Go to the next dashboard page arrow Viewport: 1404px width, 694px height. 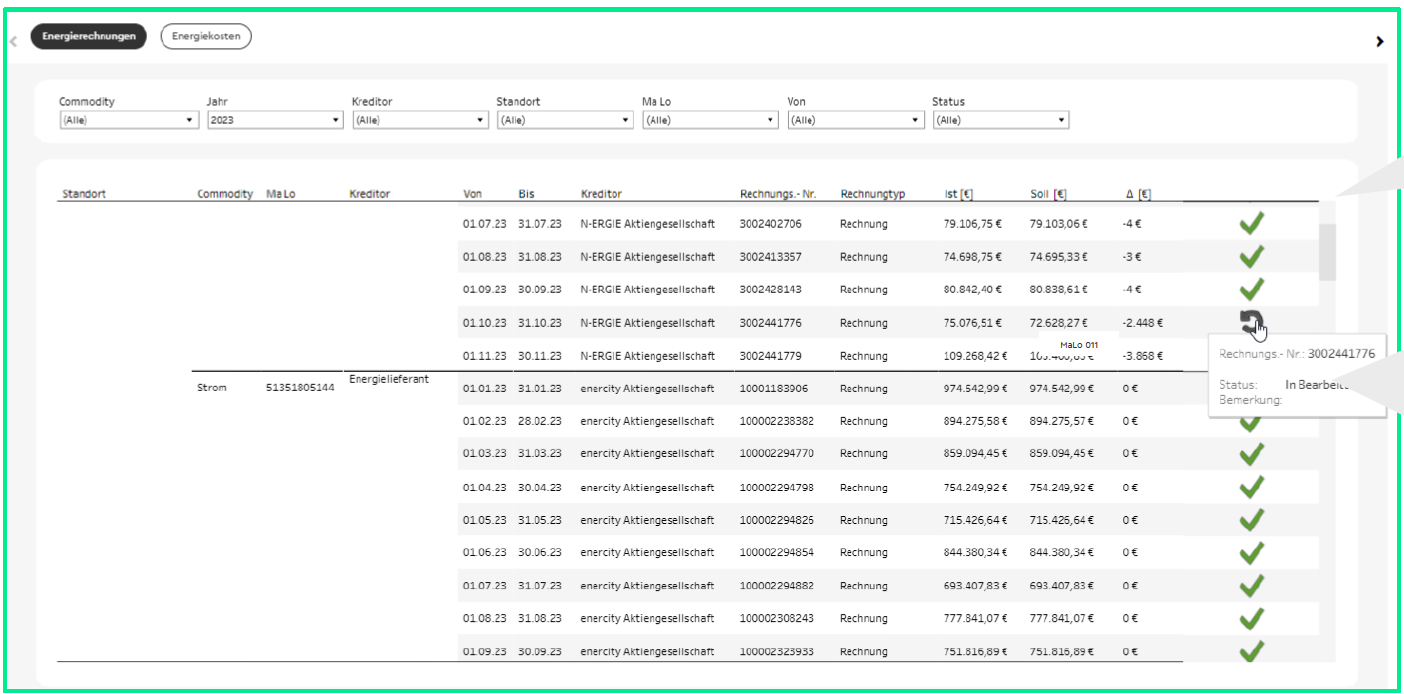1380,41
